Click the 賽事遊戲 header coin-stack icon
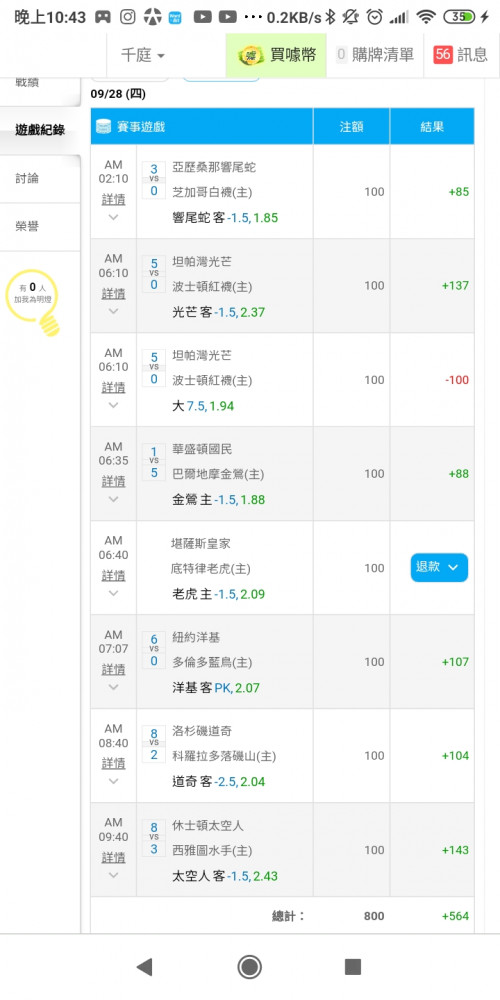This screenshot has width=500, height=1000. click(x=103, y=126)
